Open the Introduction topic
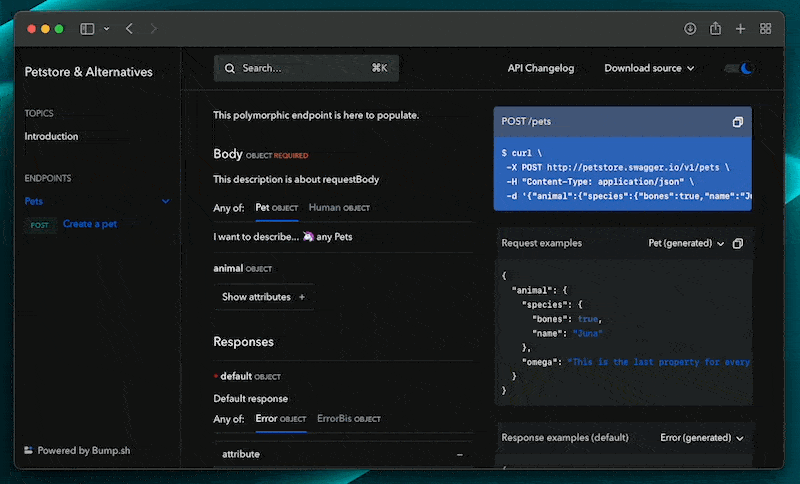The image size is (800, 484). tap(51, 137)
